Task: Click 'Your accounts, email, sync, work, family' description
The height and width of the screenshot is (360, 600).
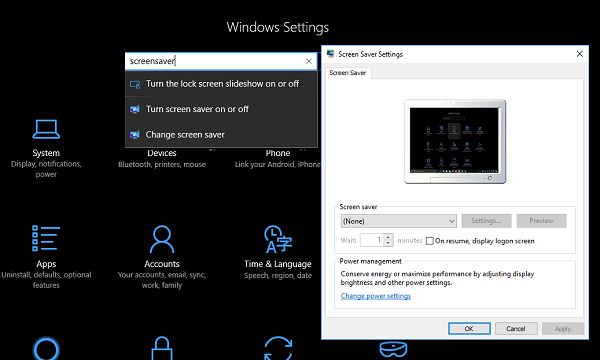Action: click(x=162, y=280)
